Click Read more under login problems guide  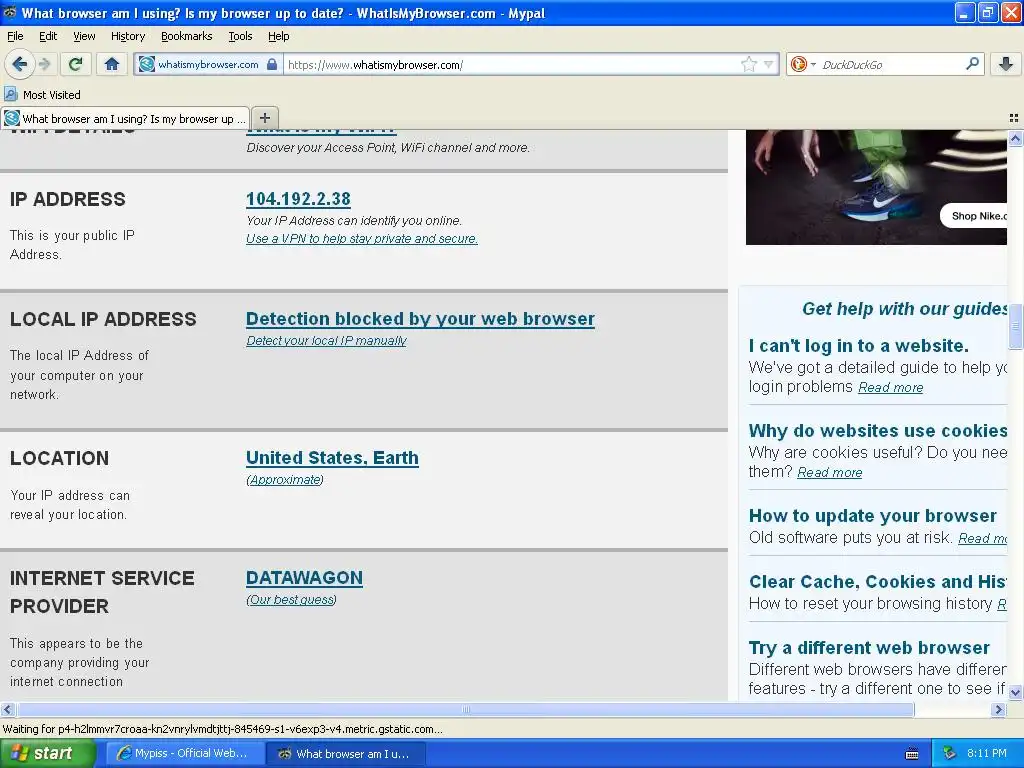[891, 388]
